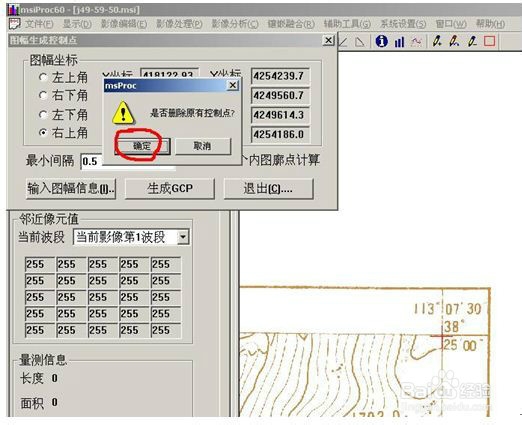Select the red rectangle tool icon
The height and width of the screenshot is (425, 522).
click(489, 41)
